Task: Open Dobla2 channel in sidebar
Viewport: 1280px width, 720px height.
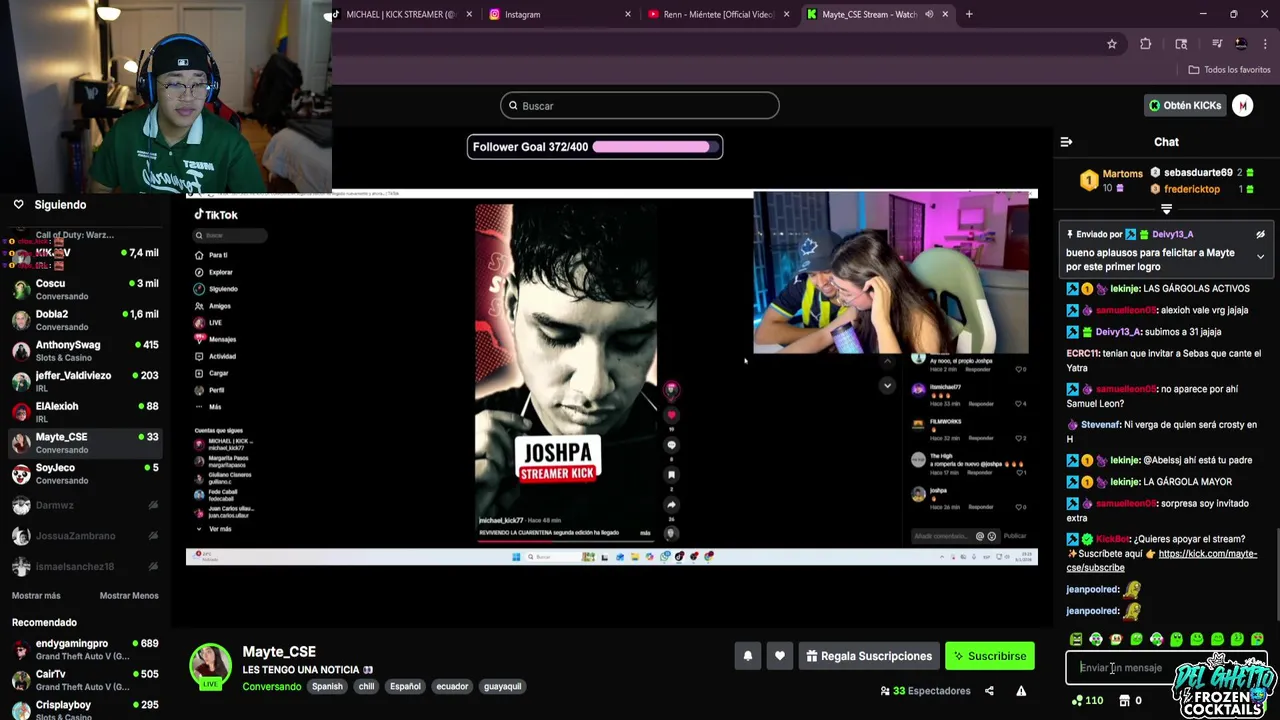Action: pyautogui.click(x=85, y=320)
